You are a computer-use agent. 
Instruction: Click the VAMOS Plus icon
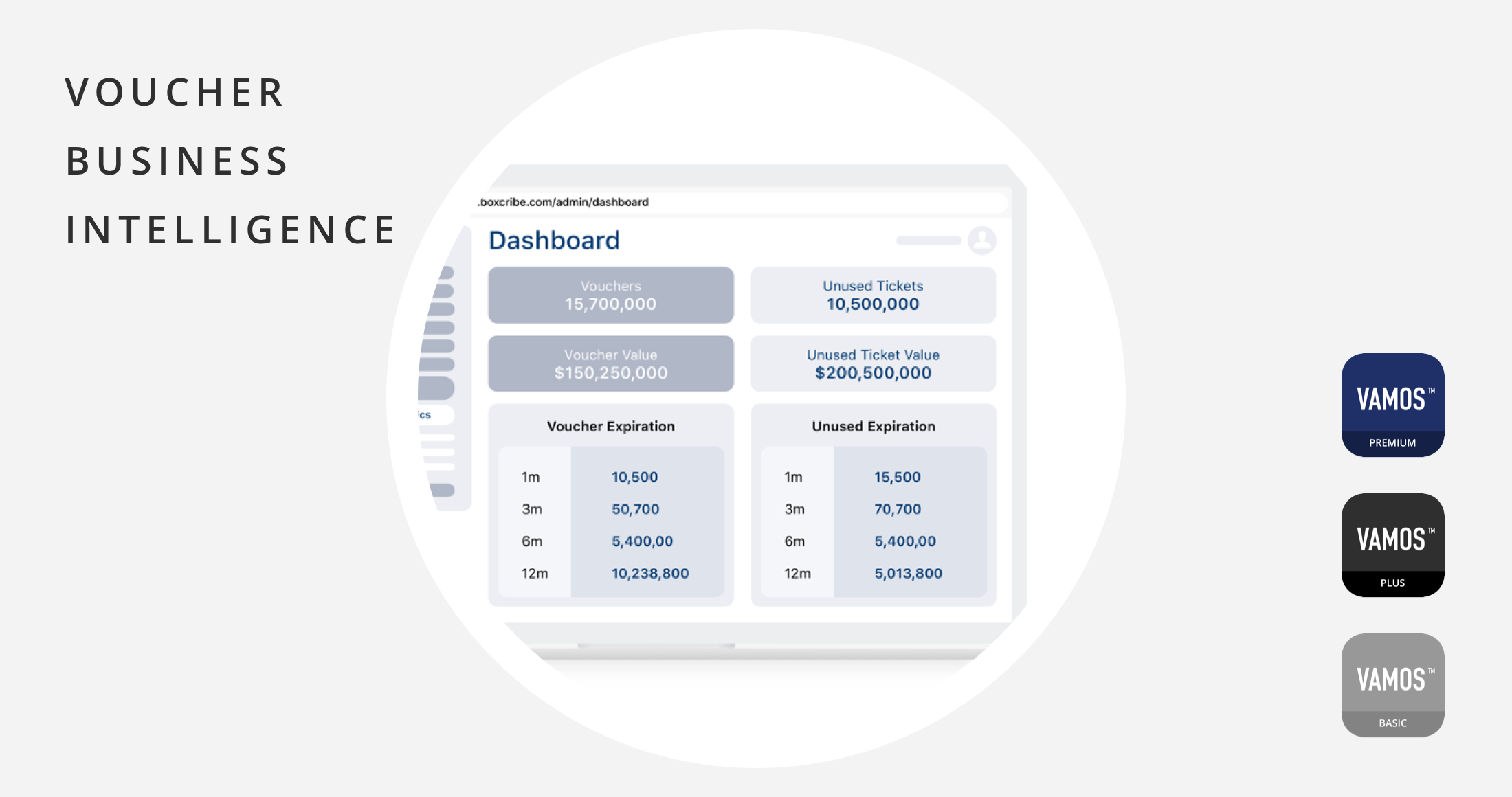[1392, 545]
